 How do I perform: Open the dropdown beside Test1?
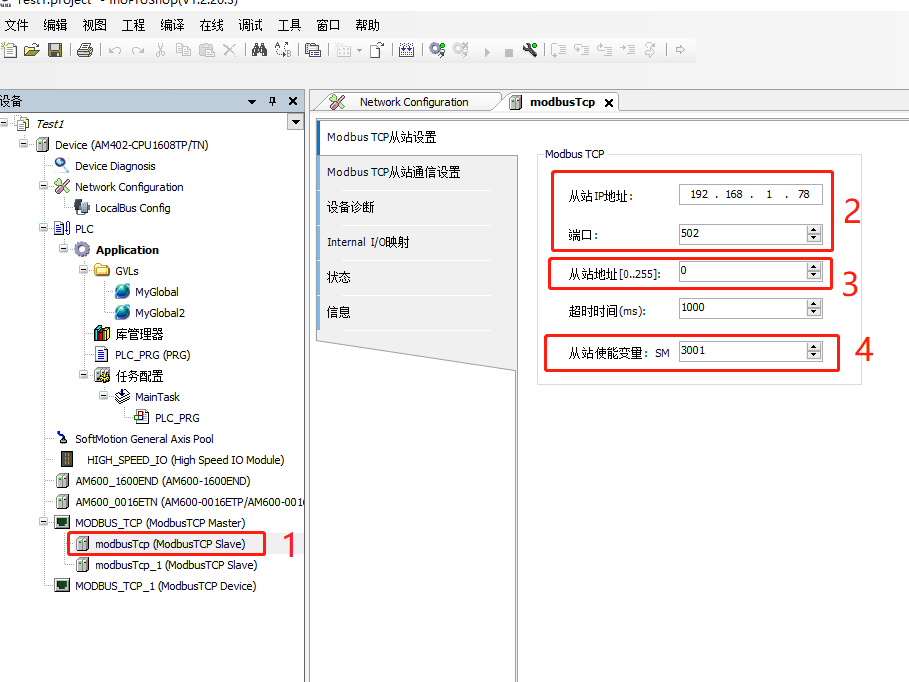pos(296,122)
